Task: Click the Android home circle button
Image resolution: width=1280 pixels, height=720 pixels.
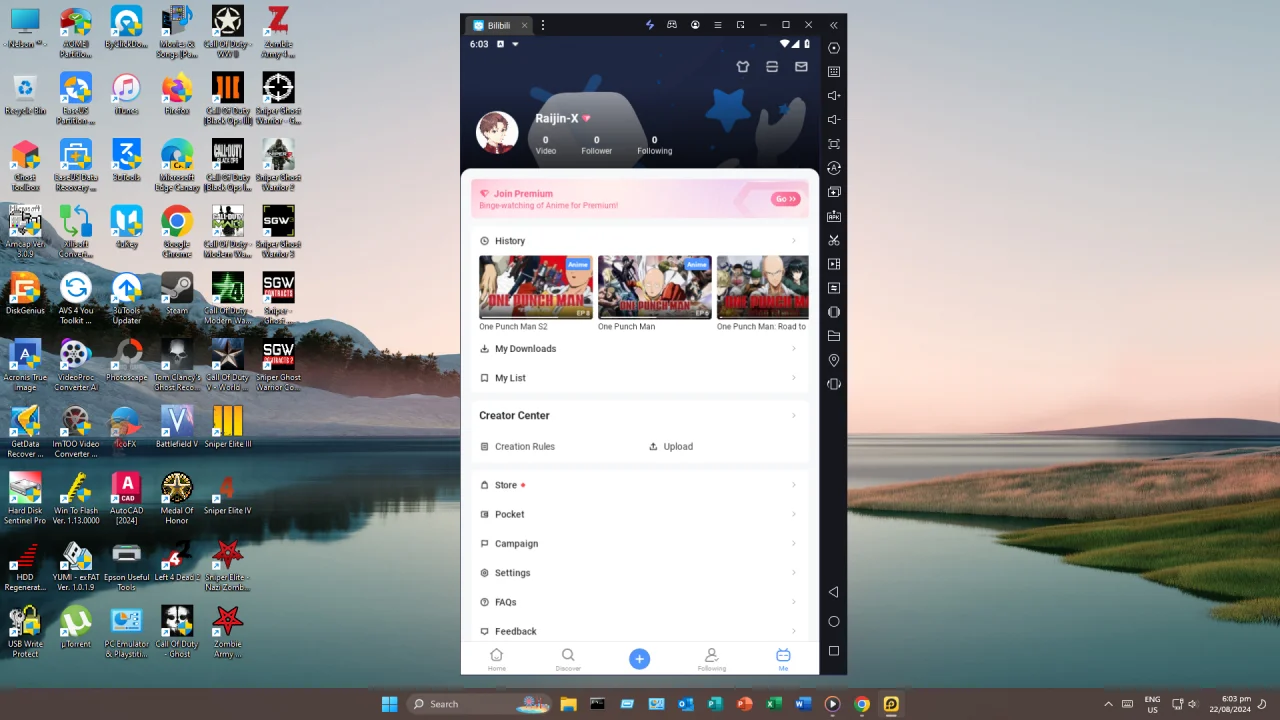Action: 833,621
